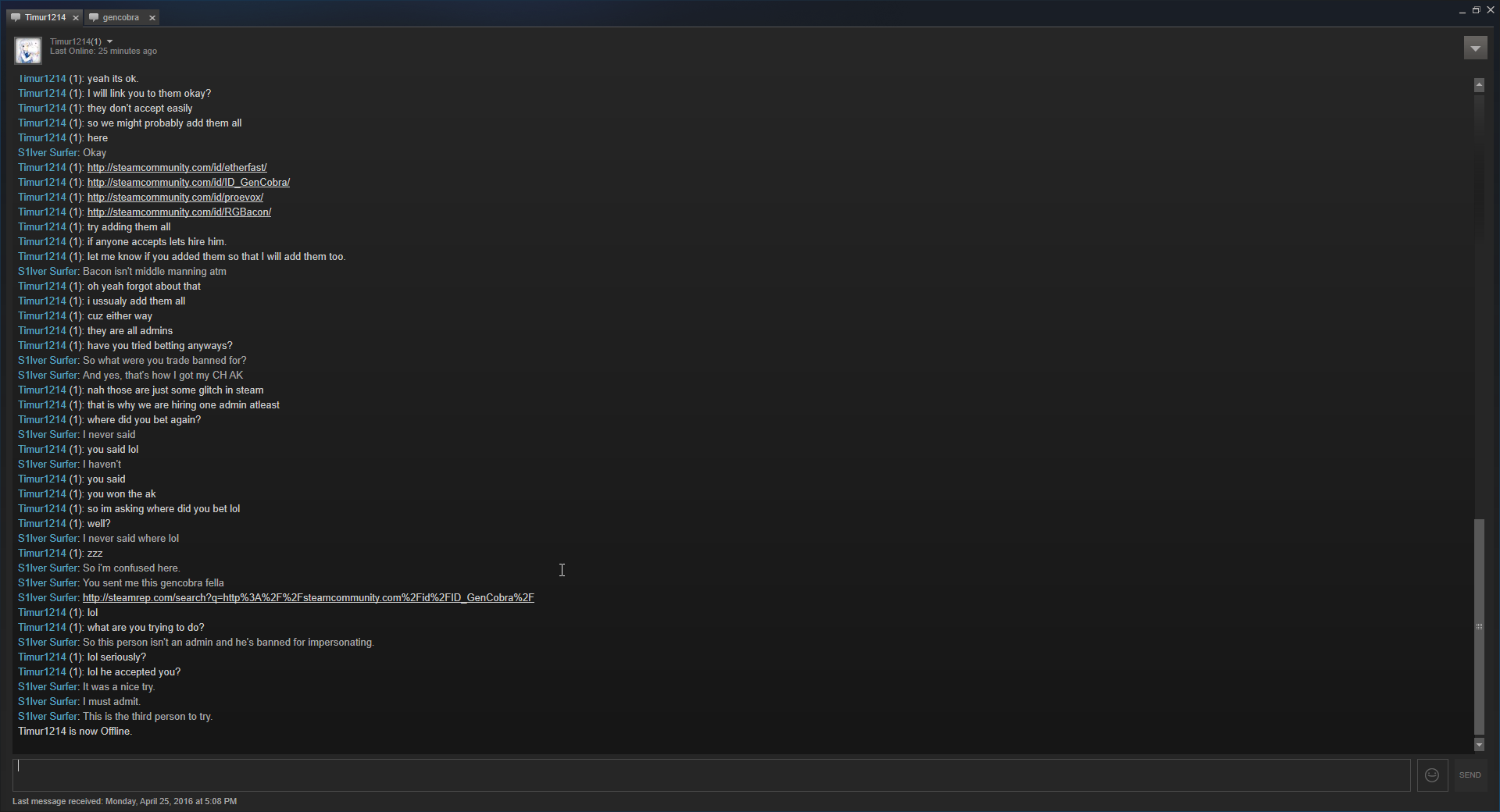
Task: Click the scrollbar up arrow
Action: click(x=1479, y=85)
